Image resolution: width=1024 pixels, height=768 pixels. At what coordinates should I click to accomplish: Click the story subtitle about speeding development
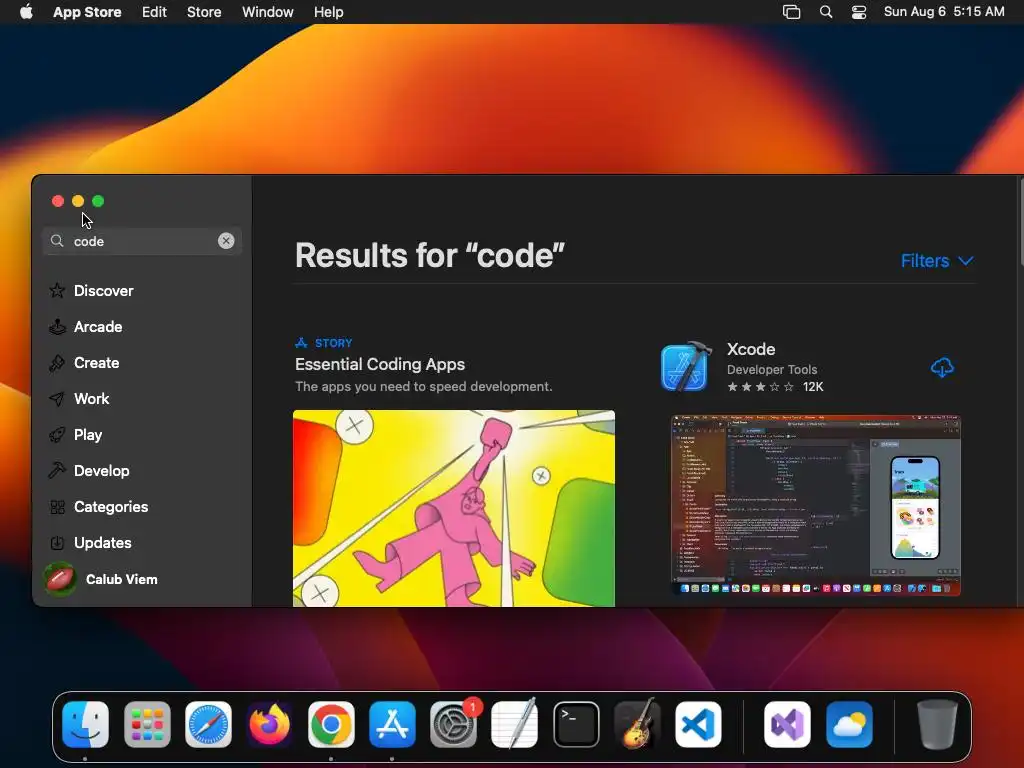[424, 387]
